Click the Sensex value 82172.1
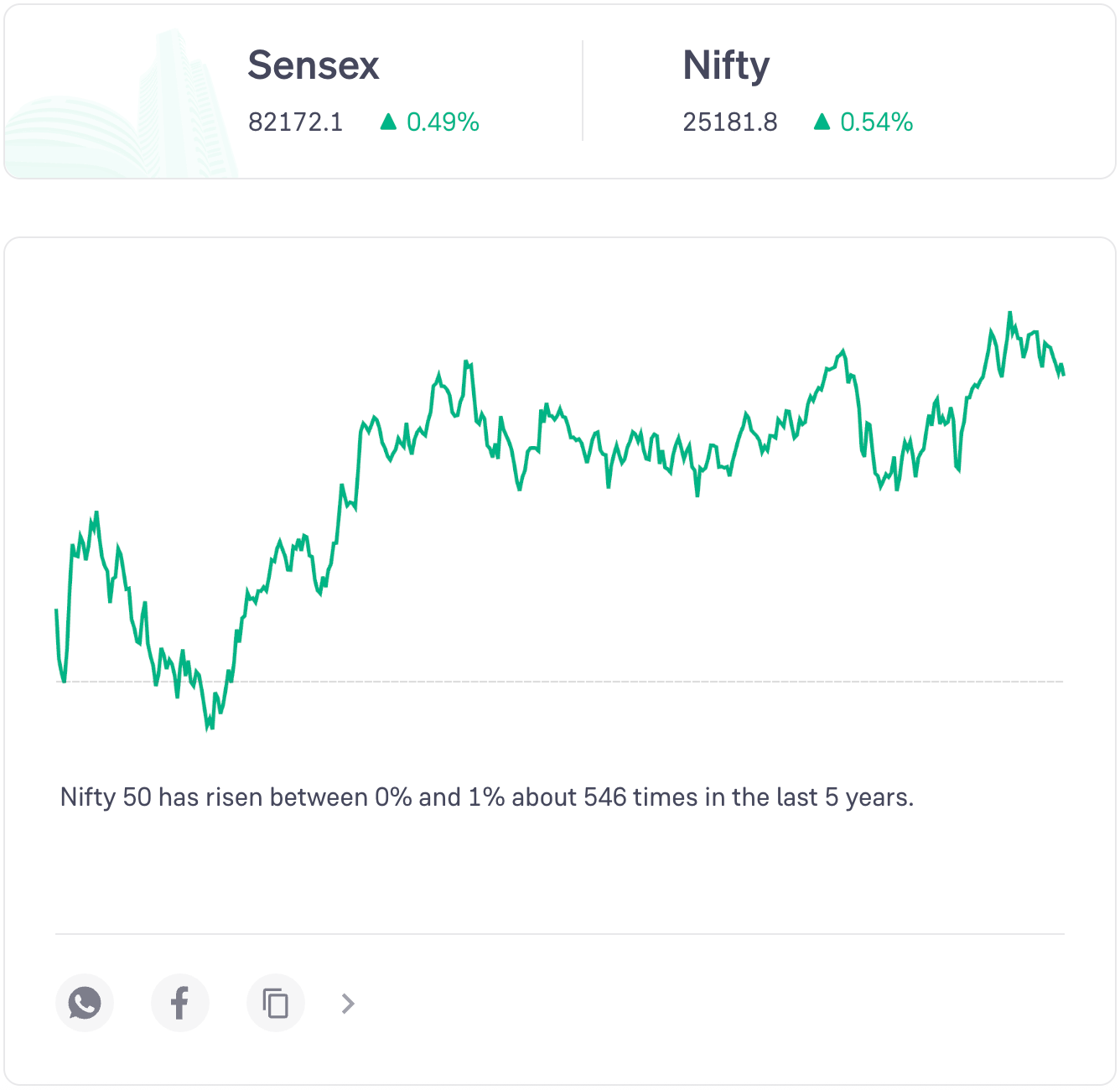Viewport: 1120px width, 1090px height. [295, 122]
